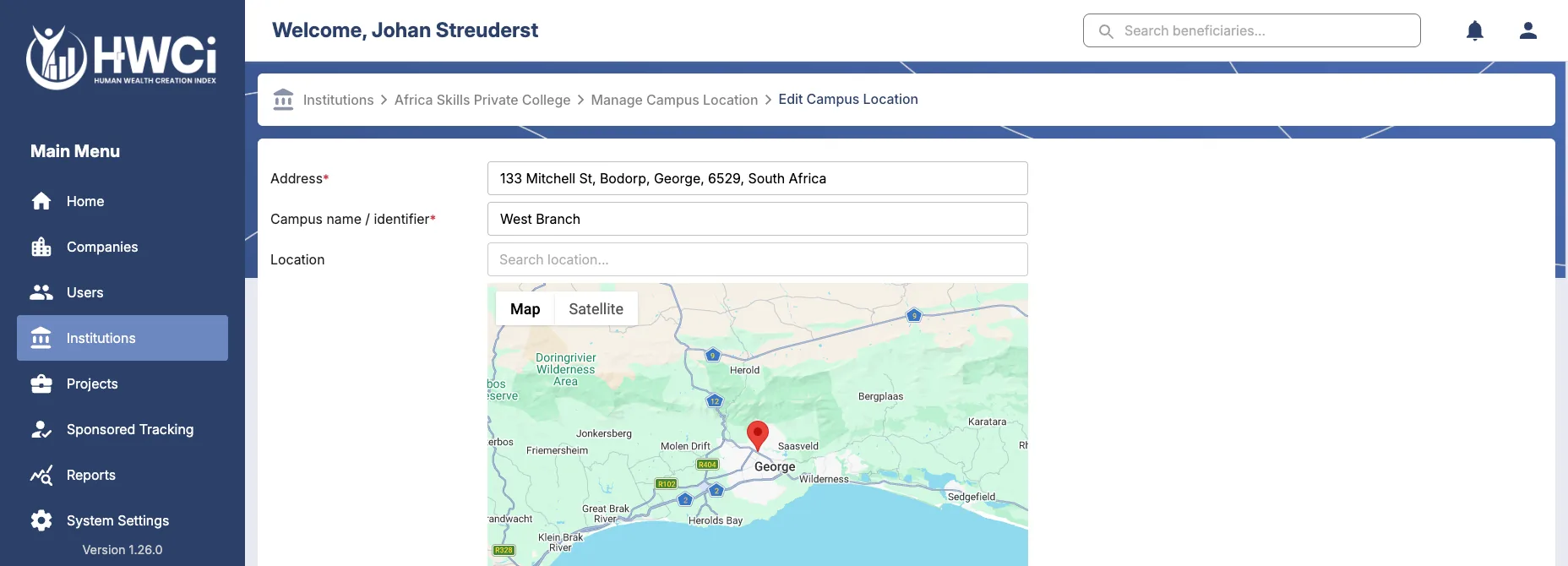
Task: Click the System Settings gear icon
Action: click(x=41, y=520)
